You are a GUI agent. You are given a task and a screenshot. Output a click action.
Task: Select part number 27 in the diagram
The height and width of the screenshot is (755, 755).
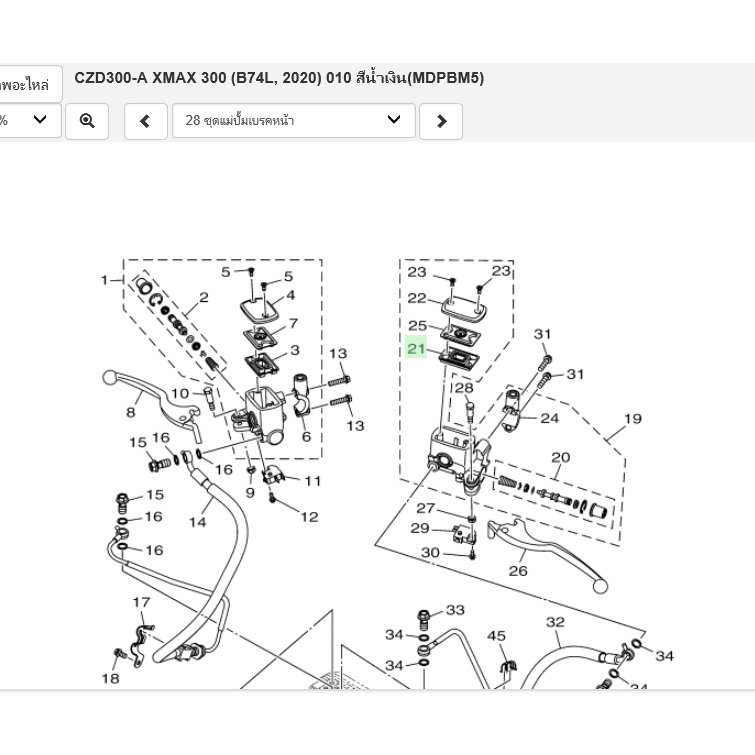[x=426, y=508]
